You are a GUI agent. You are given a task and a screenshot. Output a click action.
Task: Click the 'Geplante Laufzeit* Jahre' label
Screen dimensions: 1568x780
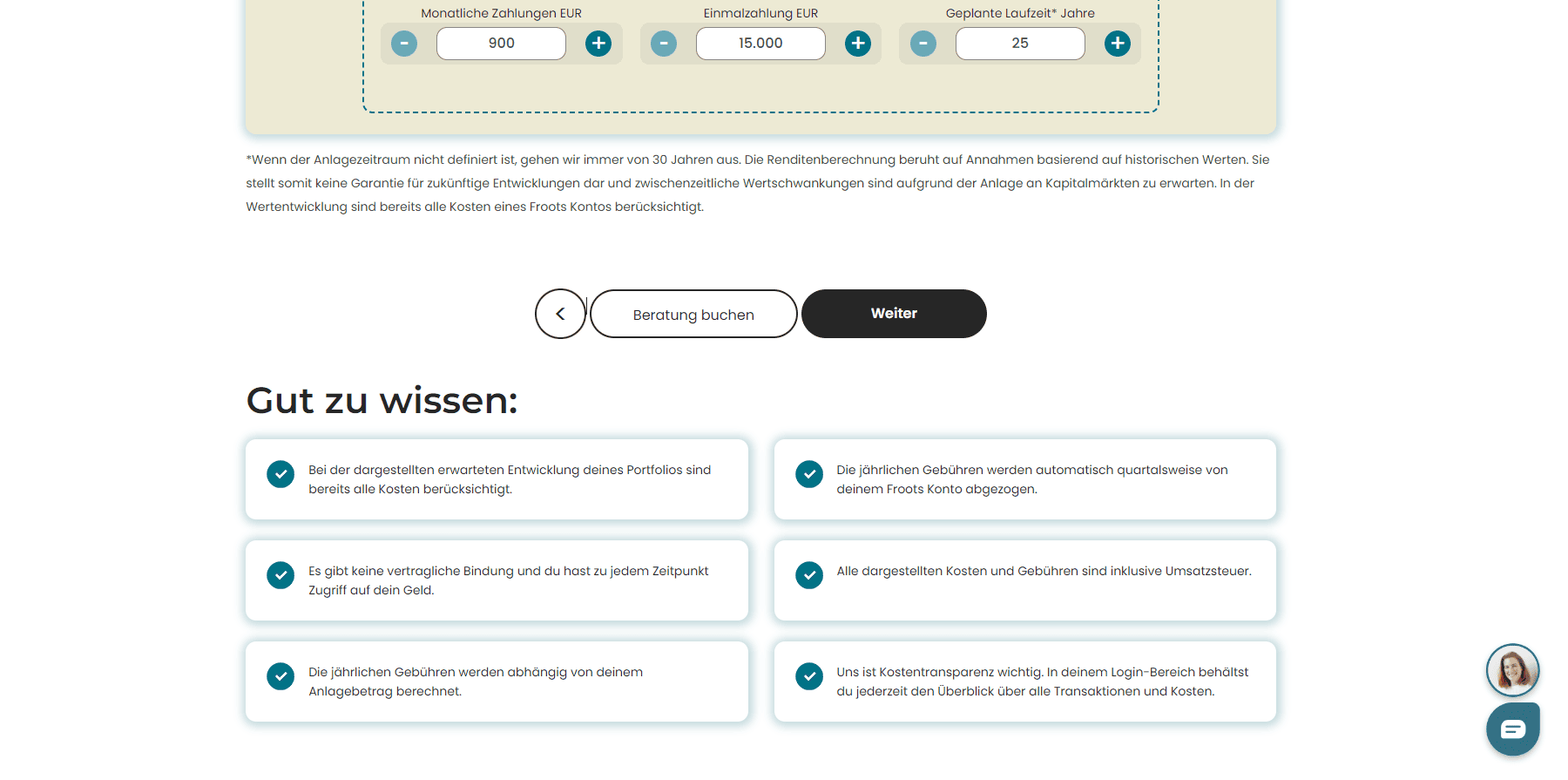point(1020,13)
